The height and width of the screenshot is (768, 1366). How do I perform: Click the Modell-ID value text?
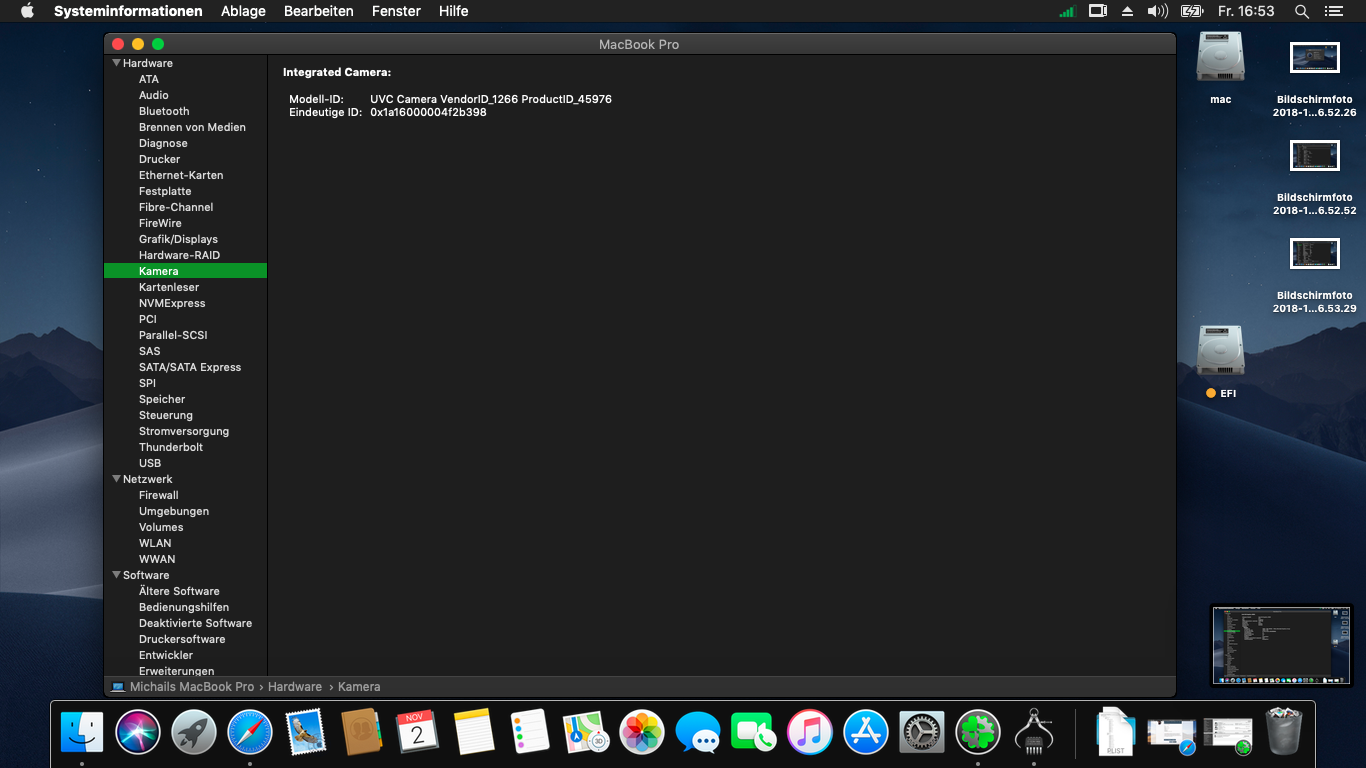pos(491,99)
